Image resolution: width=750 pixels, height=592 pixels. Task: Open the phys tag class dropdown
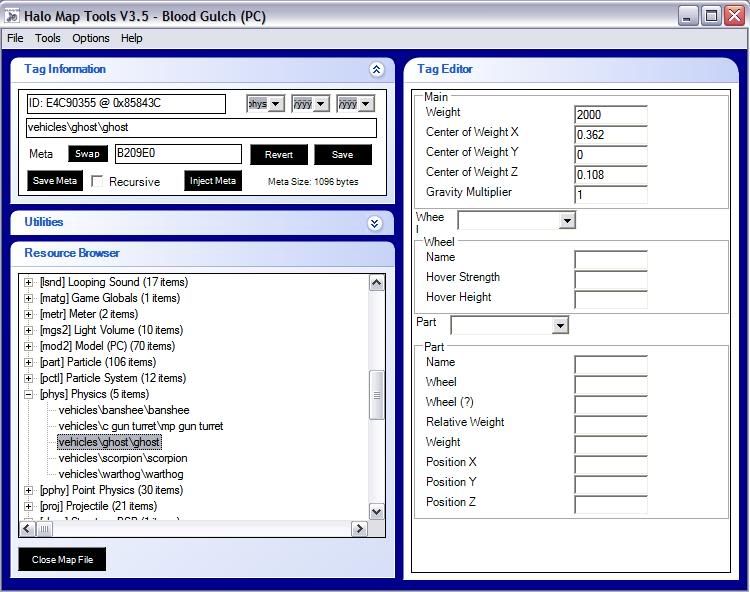pos(276,104)
